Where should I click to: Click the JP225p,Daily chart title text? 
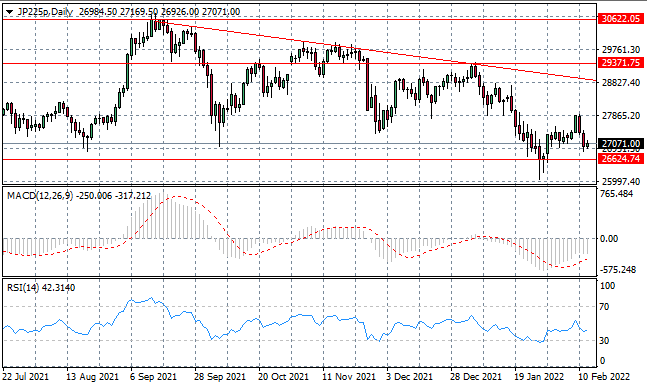point(45,12)
